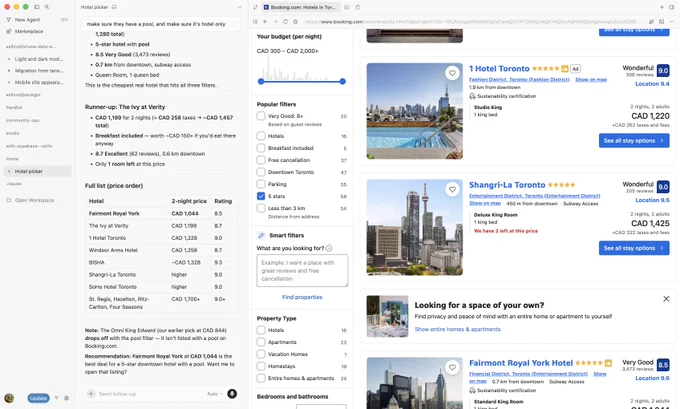The image size is (680, 409).
Task: Select the Booking.com browser tab
Action: click(303, 7)
